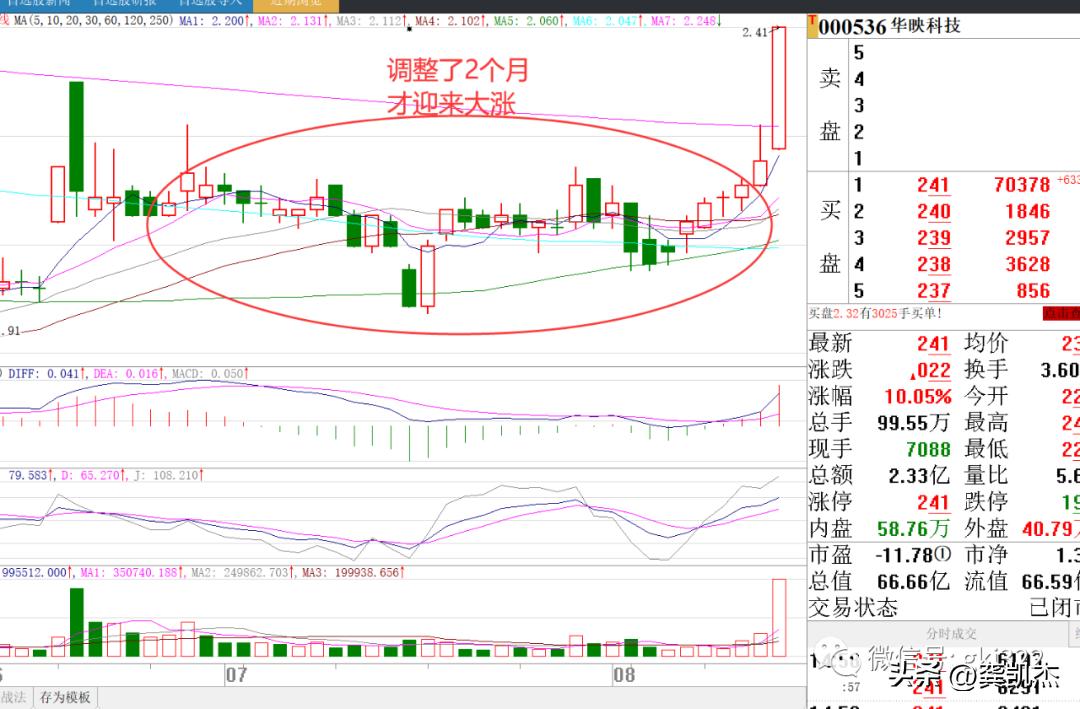Click the MA7: 2.248 readout

[686, 21]
